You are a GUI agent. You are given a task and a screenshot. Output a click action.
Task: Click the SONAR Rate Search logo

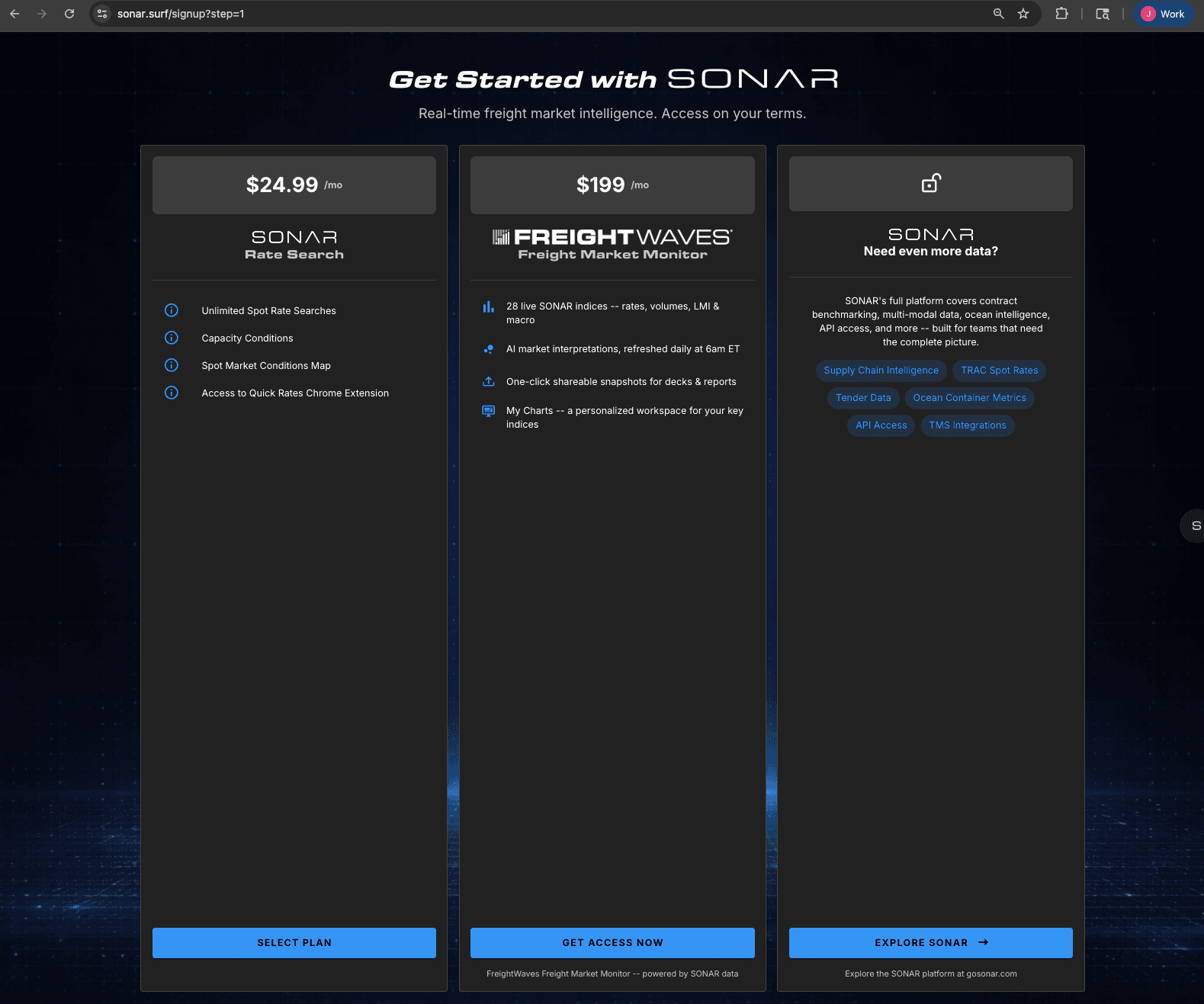coord(294,245)
